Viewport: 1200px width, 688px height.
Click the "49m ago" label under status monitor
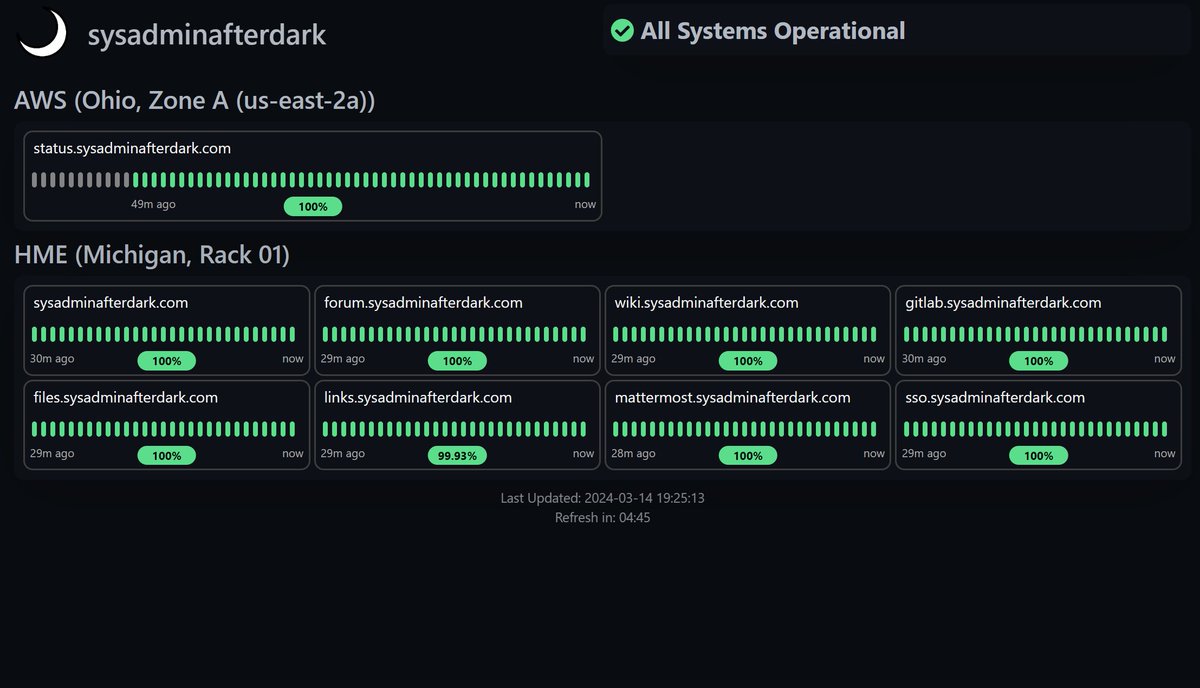pos(153,204)
